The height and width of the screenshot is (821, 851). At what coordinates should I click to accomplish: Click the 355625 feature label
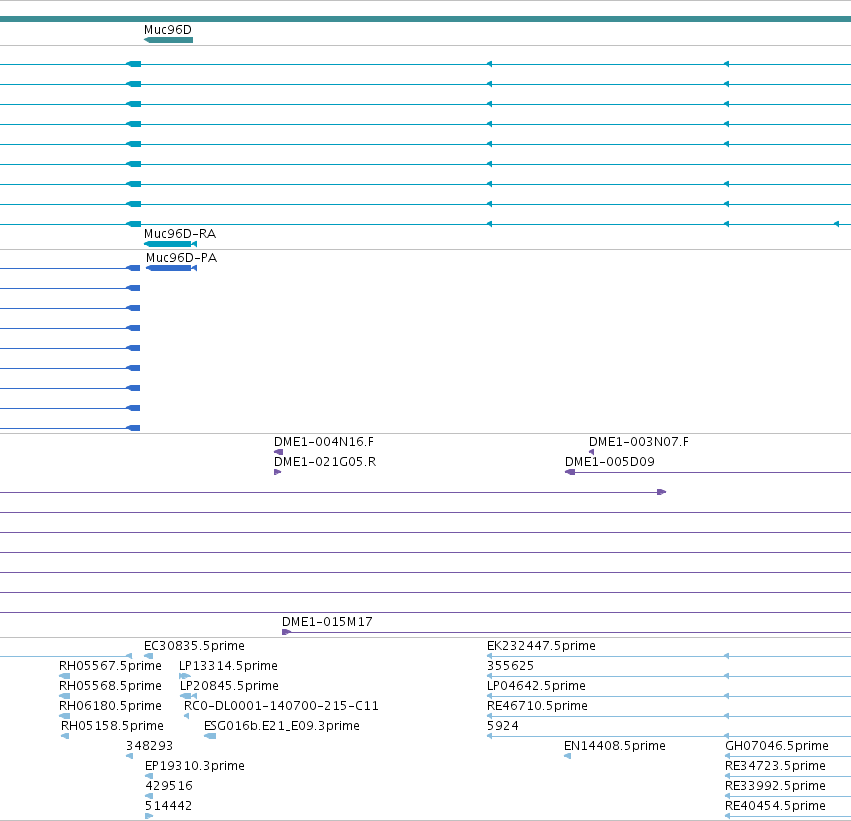pos(510,666)
